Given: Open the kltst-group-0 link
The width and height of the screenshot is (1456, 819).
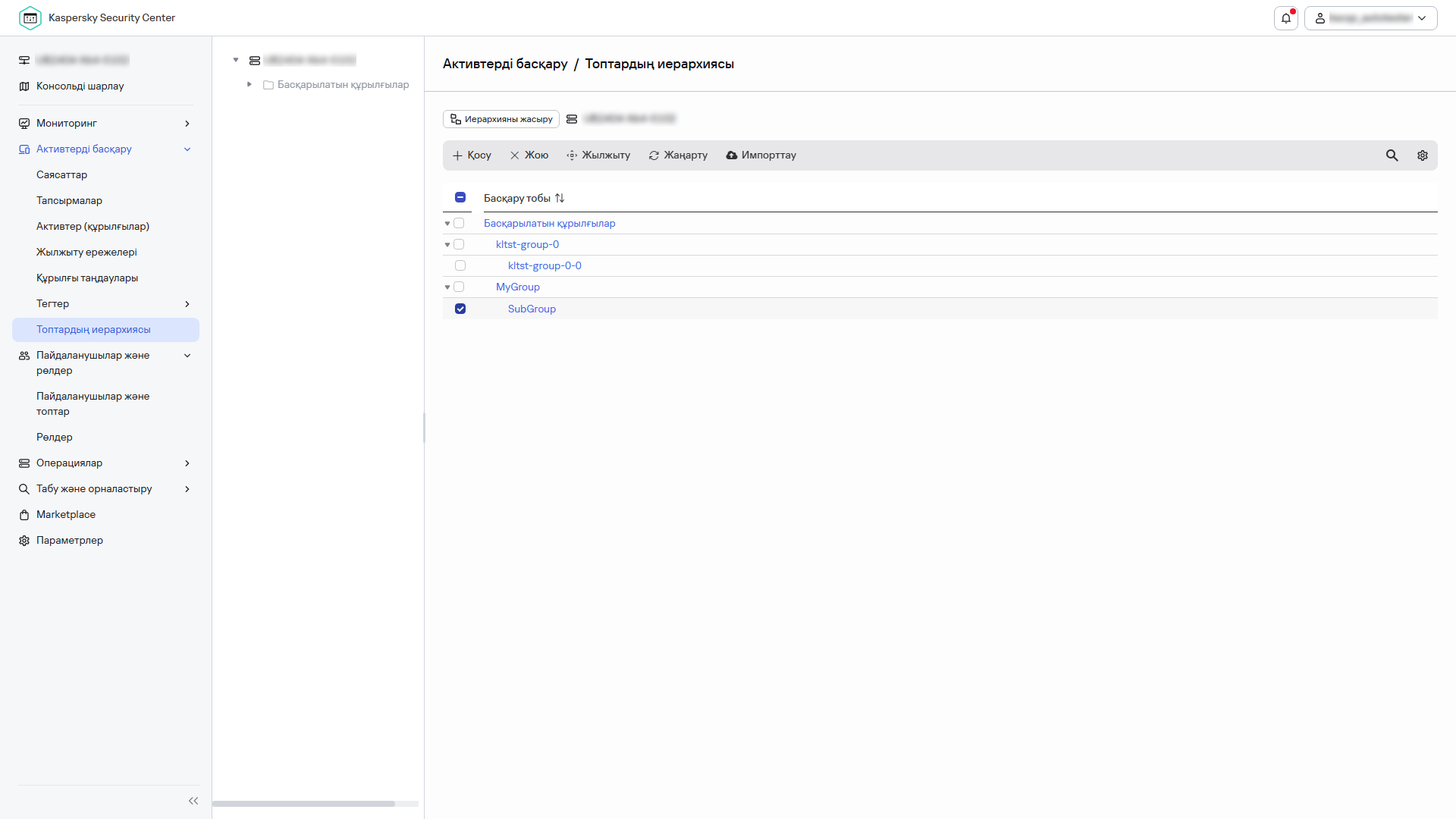Looking at the screenshot, I should [527, 245].
